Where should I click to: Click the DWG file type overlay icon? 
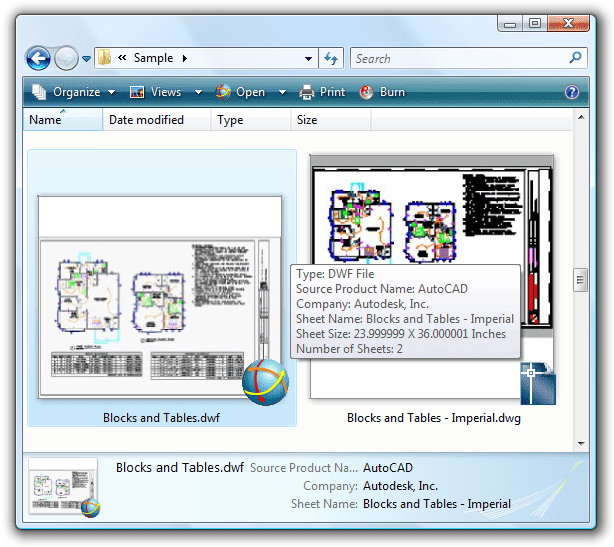click(x=538, y=384)
